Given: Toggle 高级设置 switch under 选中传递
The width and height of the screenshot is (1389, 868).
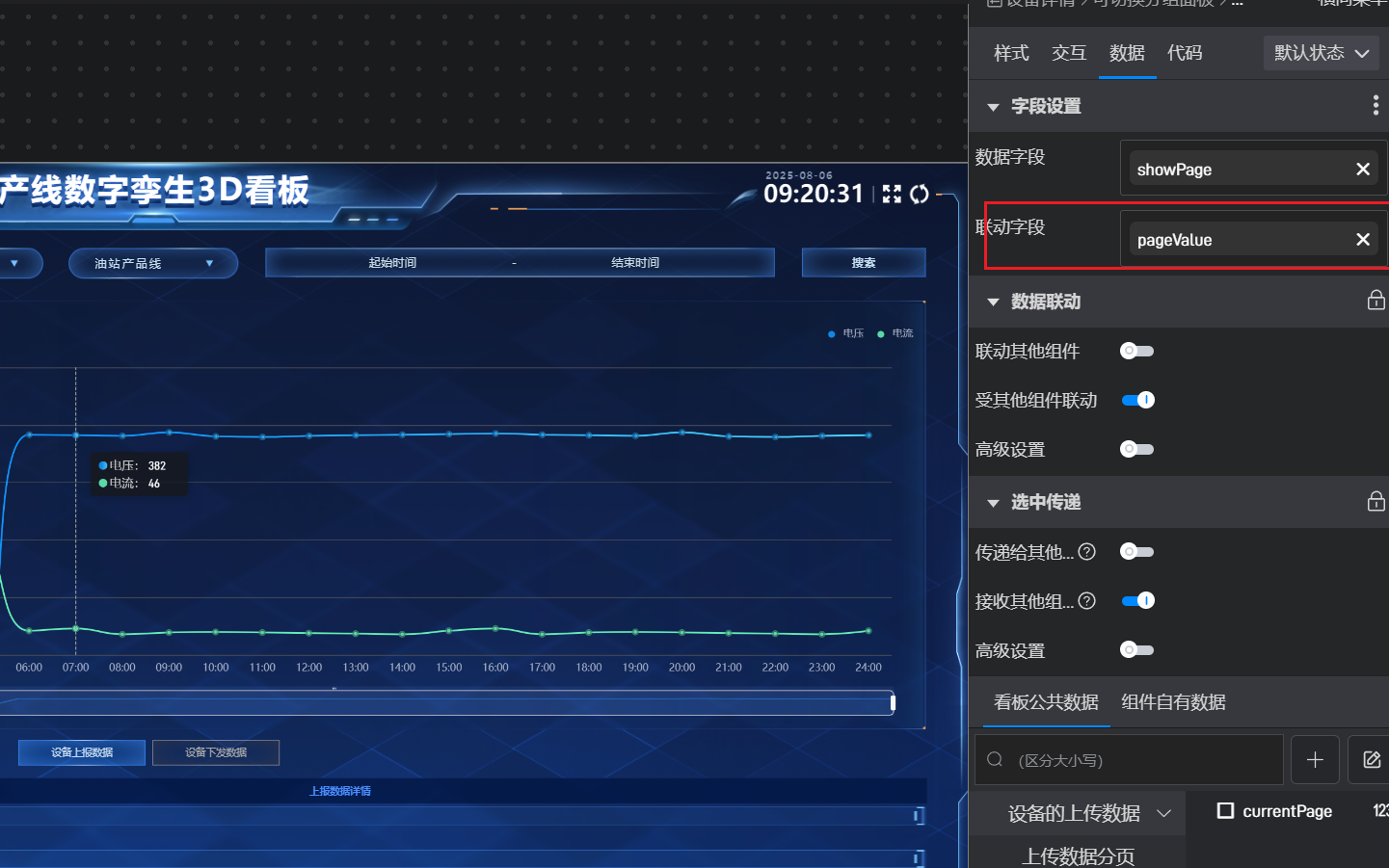Looking at the screenshot, I should click(1137, 650).
